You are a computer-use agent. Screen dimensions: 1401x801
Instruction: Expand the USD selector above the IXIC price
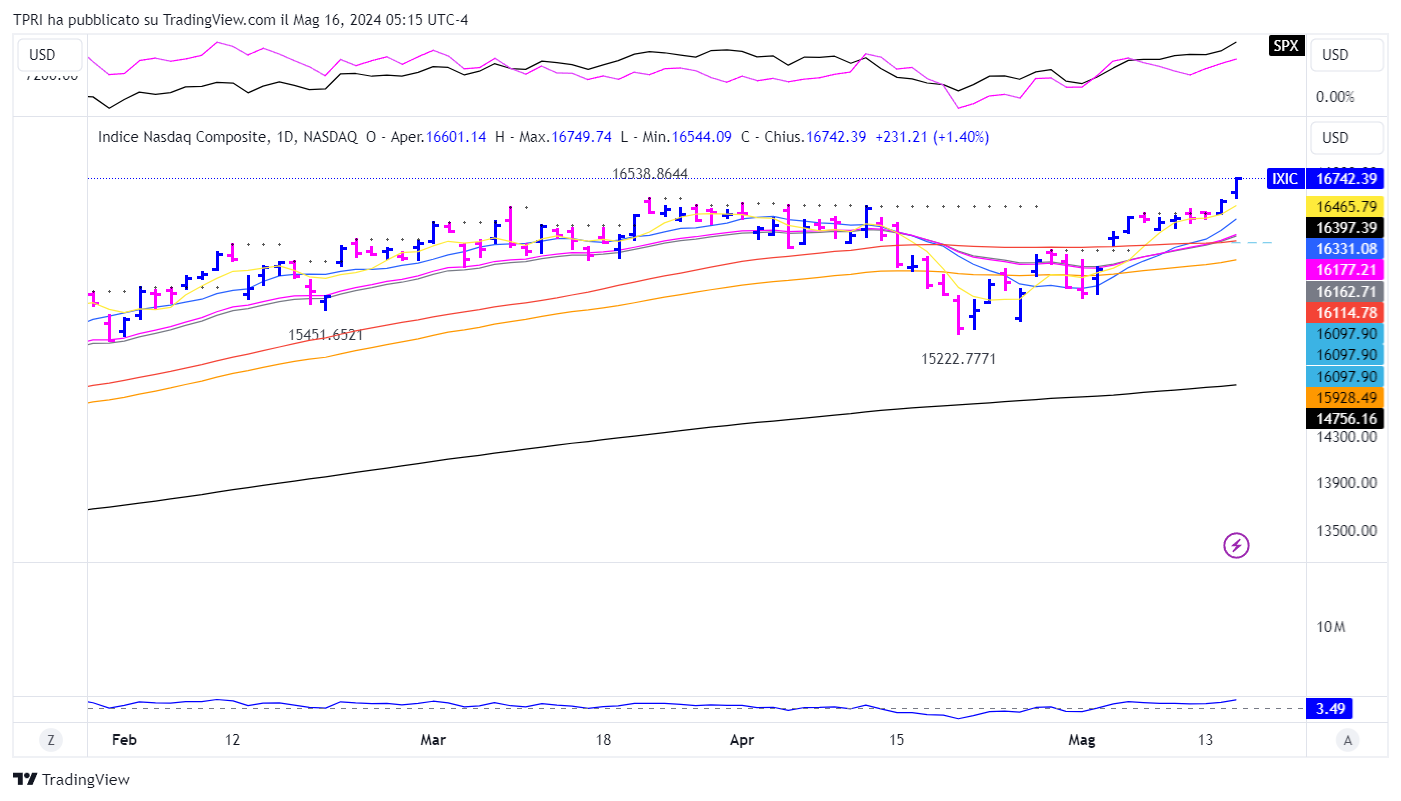[1346, 138]
